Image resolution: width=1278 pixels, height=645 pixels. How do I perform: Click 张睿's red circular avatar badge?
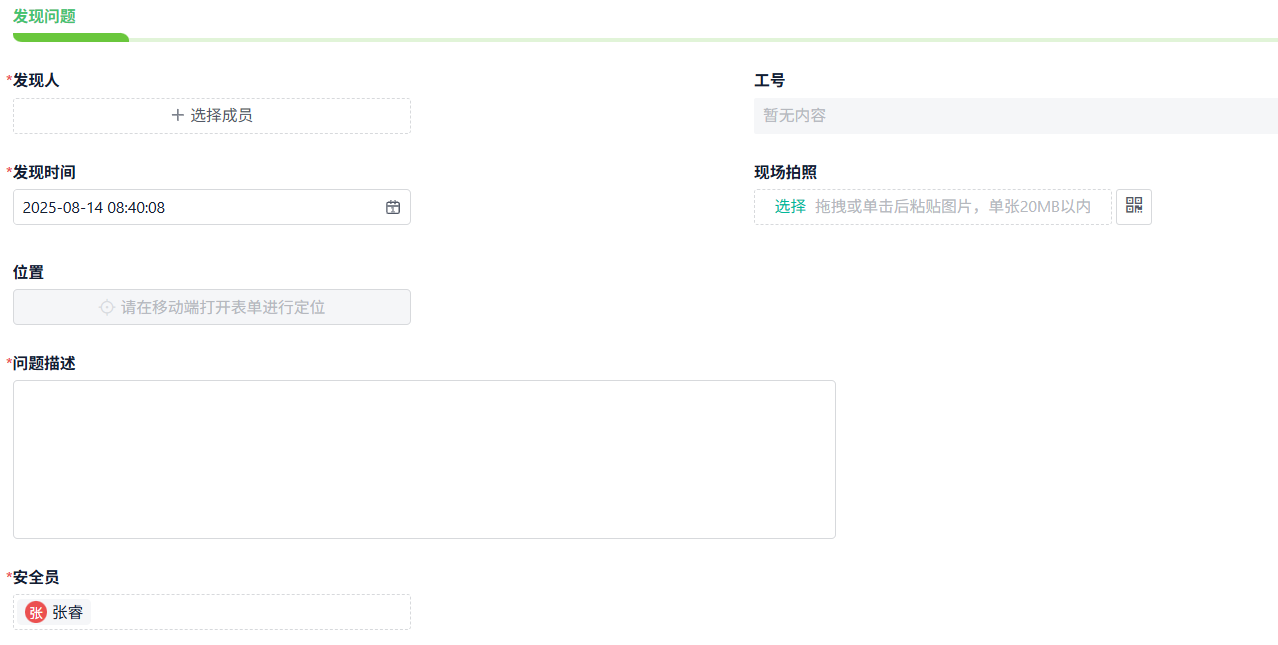(x=35, y=611)
